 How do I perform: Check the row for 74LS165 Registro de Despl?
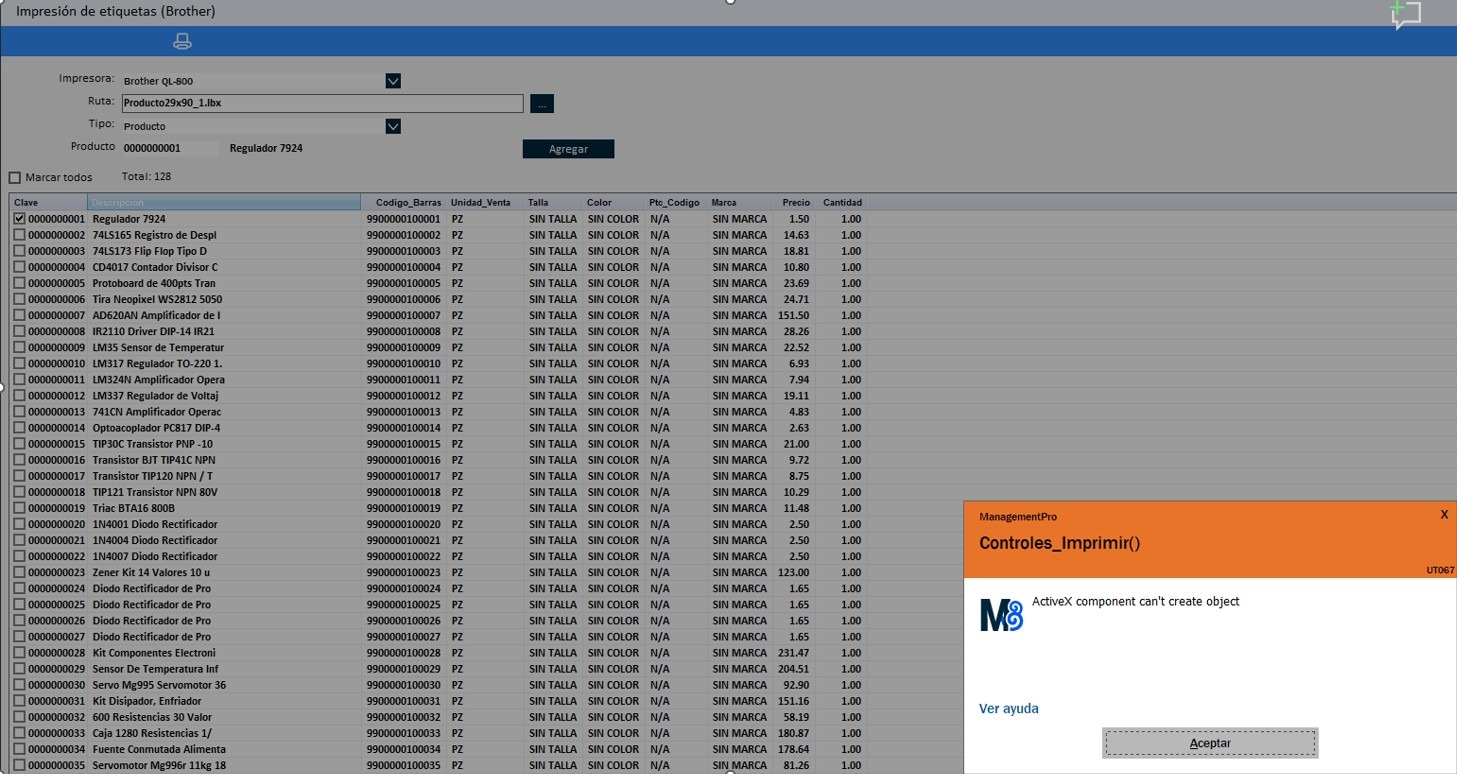coord(19,235)
